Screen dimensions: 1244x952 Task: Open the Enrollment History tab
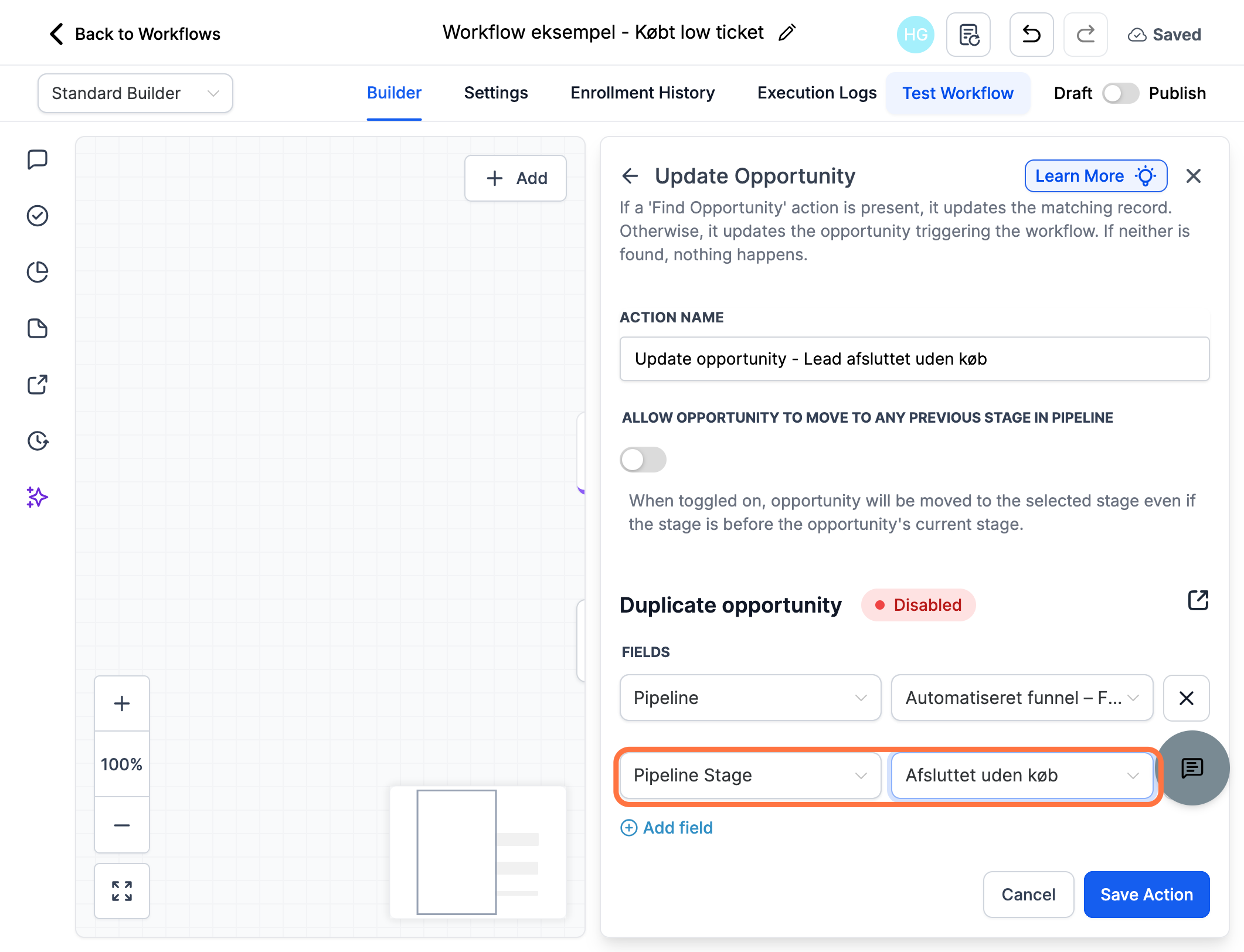643,93
